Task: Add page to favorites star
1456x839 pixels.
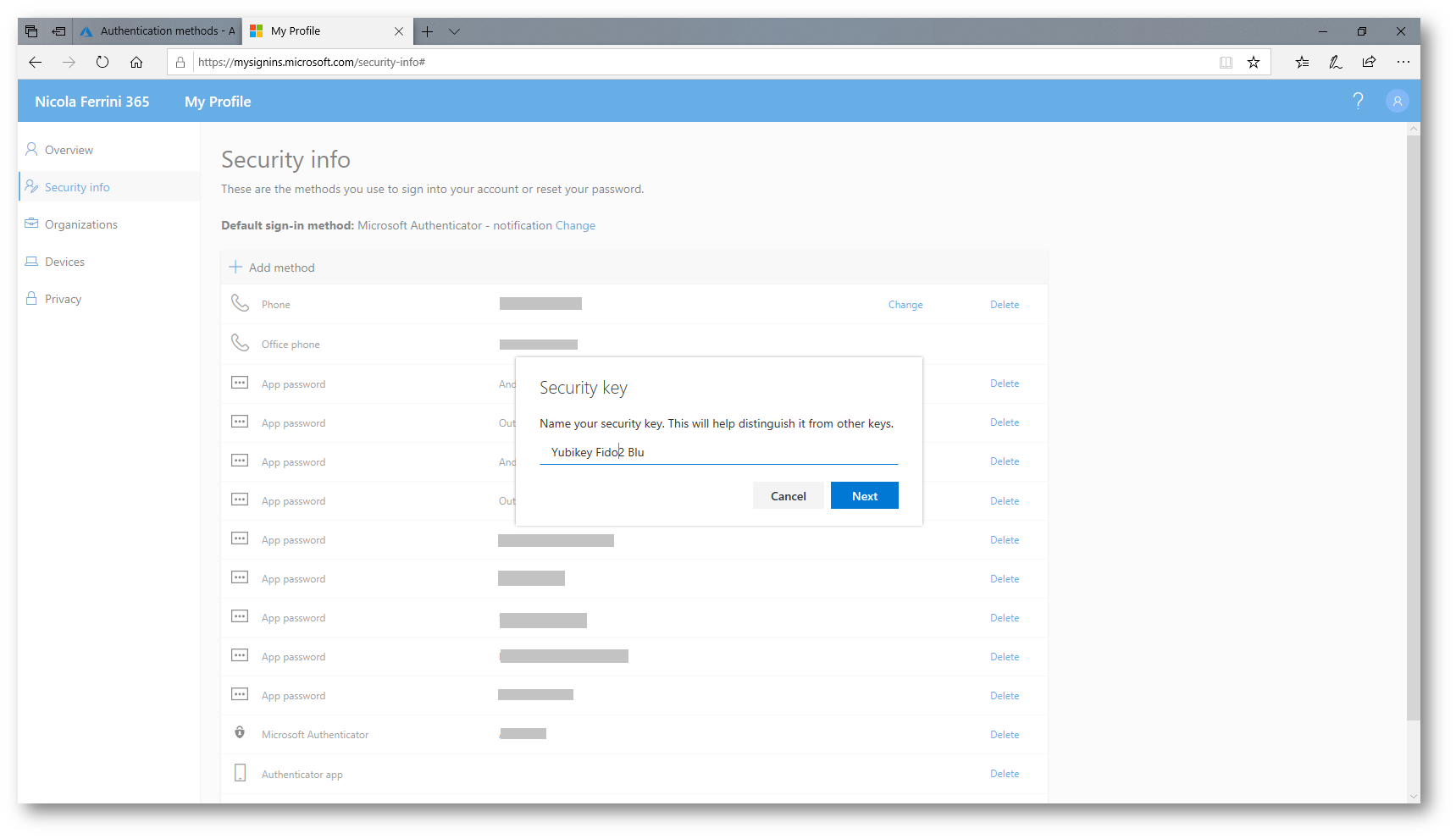Action: (1254, 62)
